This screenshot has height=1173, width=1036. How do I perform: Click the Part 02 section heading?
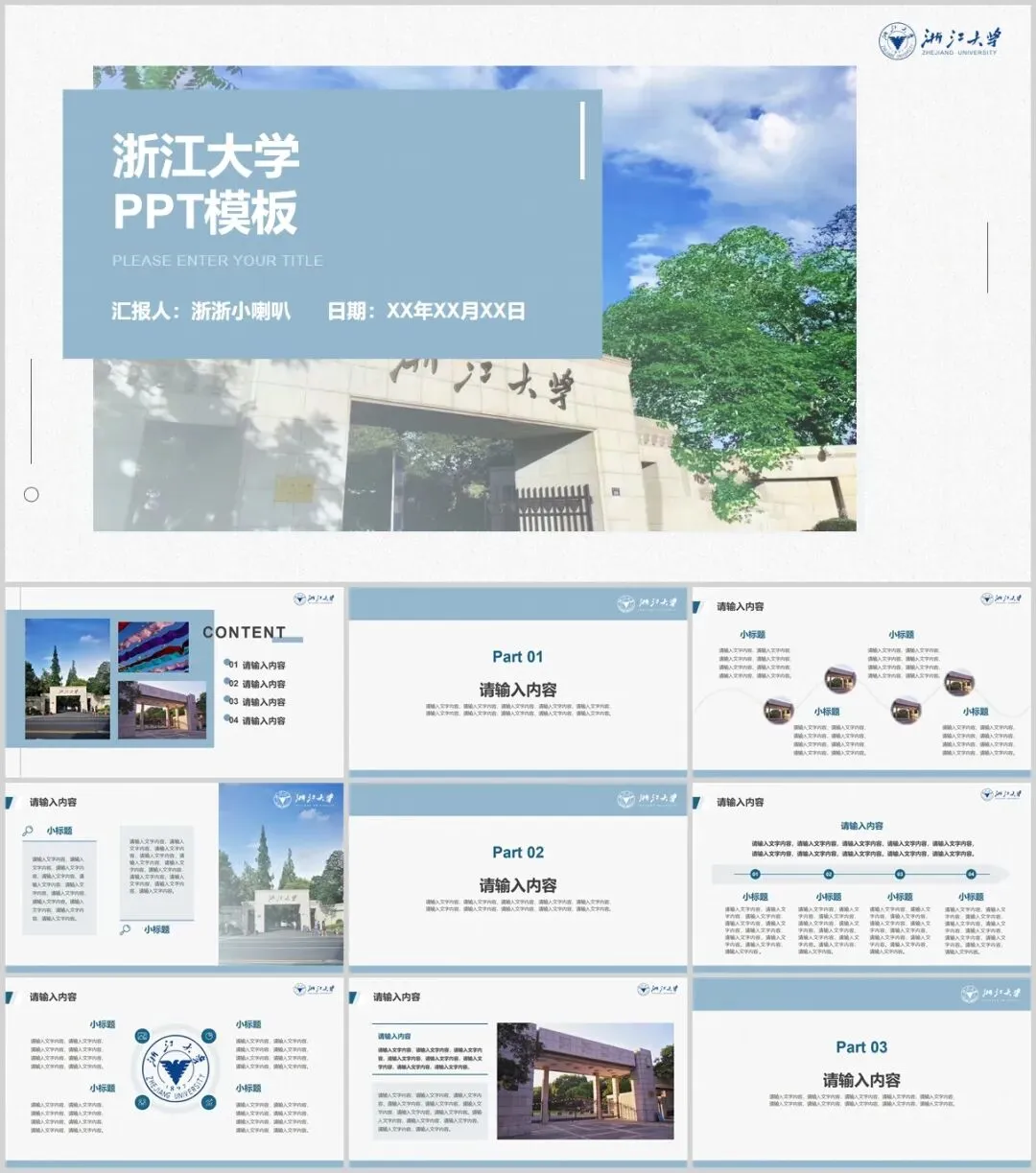pyautogui.click(x=518, y=853)
